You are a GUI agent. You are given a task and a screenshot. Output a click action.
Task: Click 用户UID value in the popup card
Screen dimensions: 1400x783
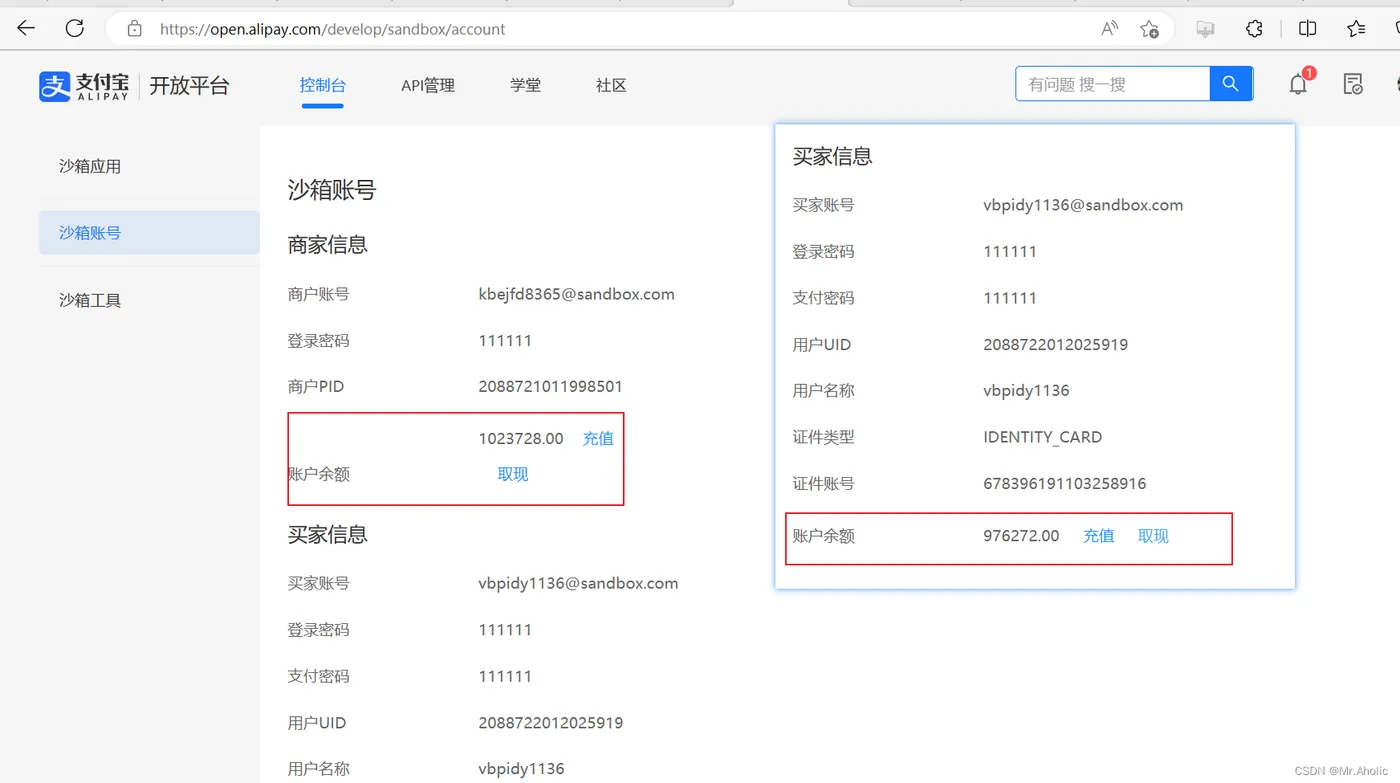(x=1056, y=344)
